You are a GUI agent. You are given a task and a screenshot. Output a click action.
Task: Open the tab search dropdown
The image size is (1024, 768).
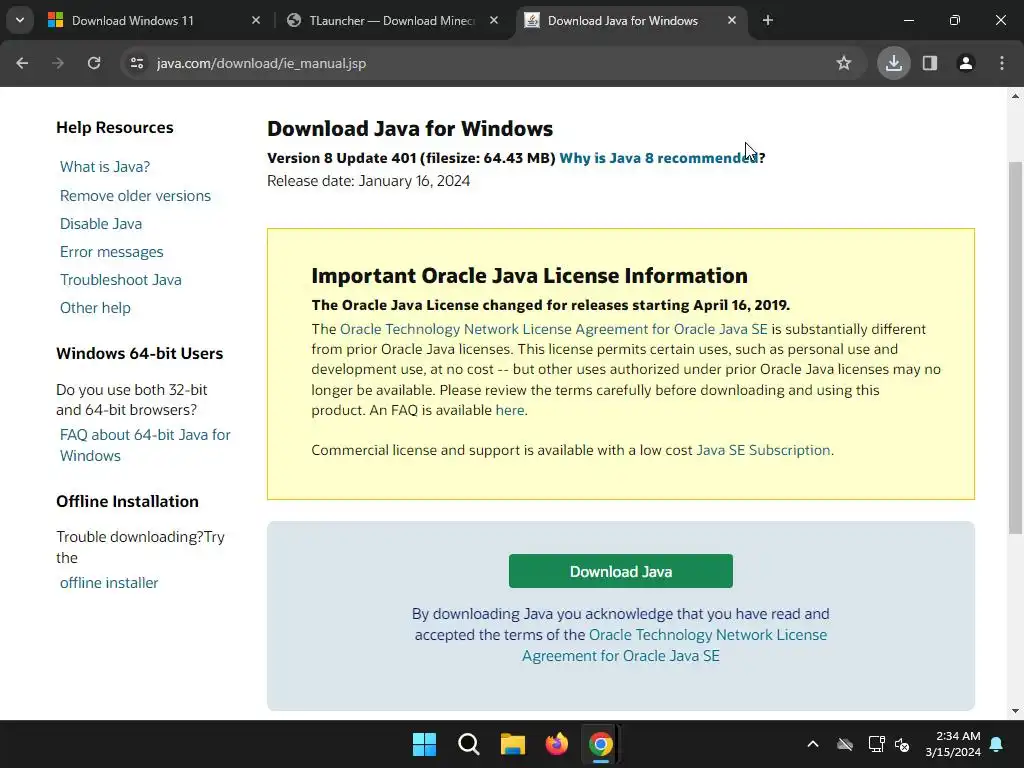(20, 20)
